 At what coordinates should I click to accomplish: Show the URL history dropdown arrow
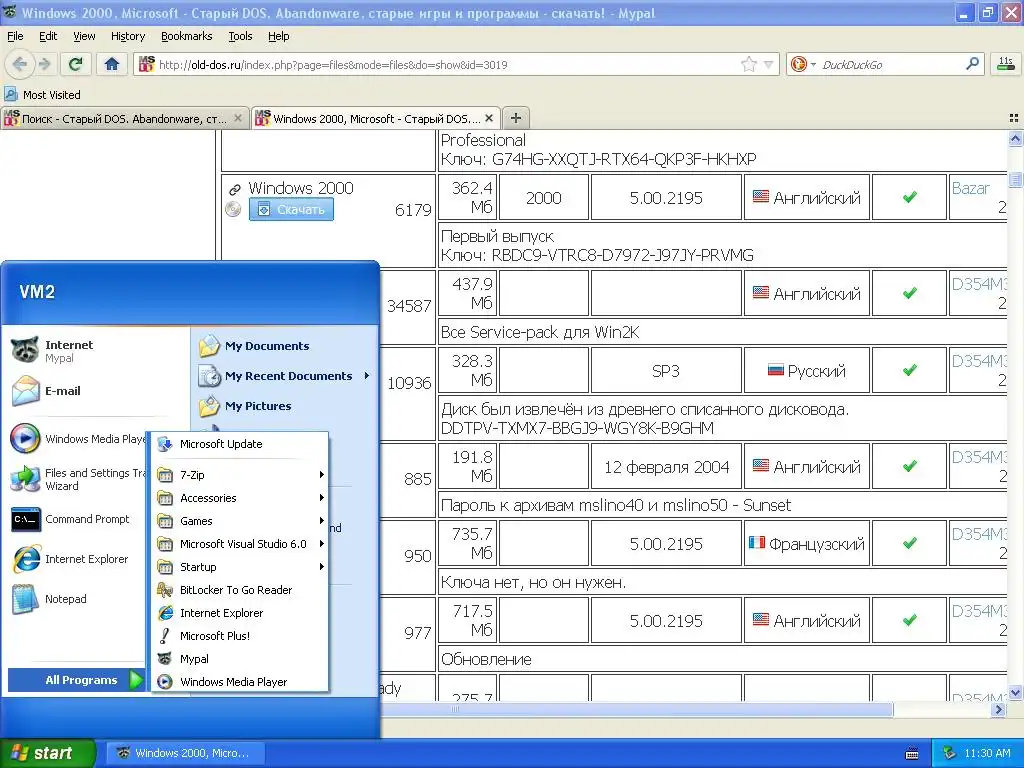pyautogui.click(x=769, y=64)
